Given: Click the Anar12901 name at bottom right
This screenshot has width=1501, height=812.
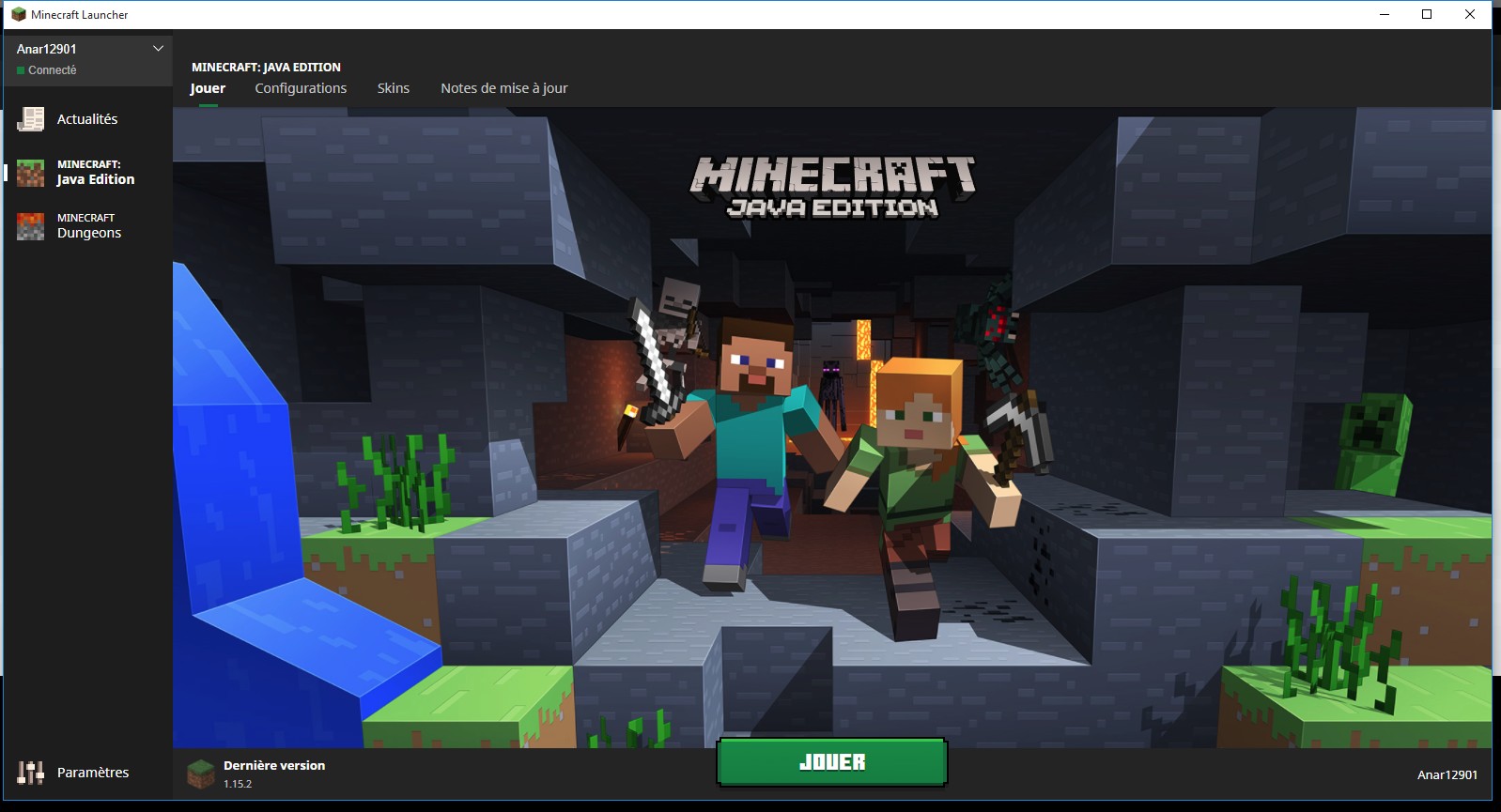Looking at the screenshot, I should click(x=1447, y=774).
